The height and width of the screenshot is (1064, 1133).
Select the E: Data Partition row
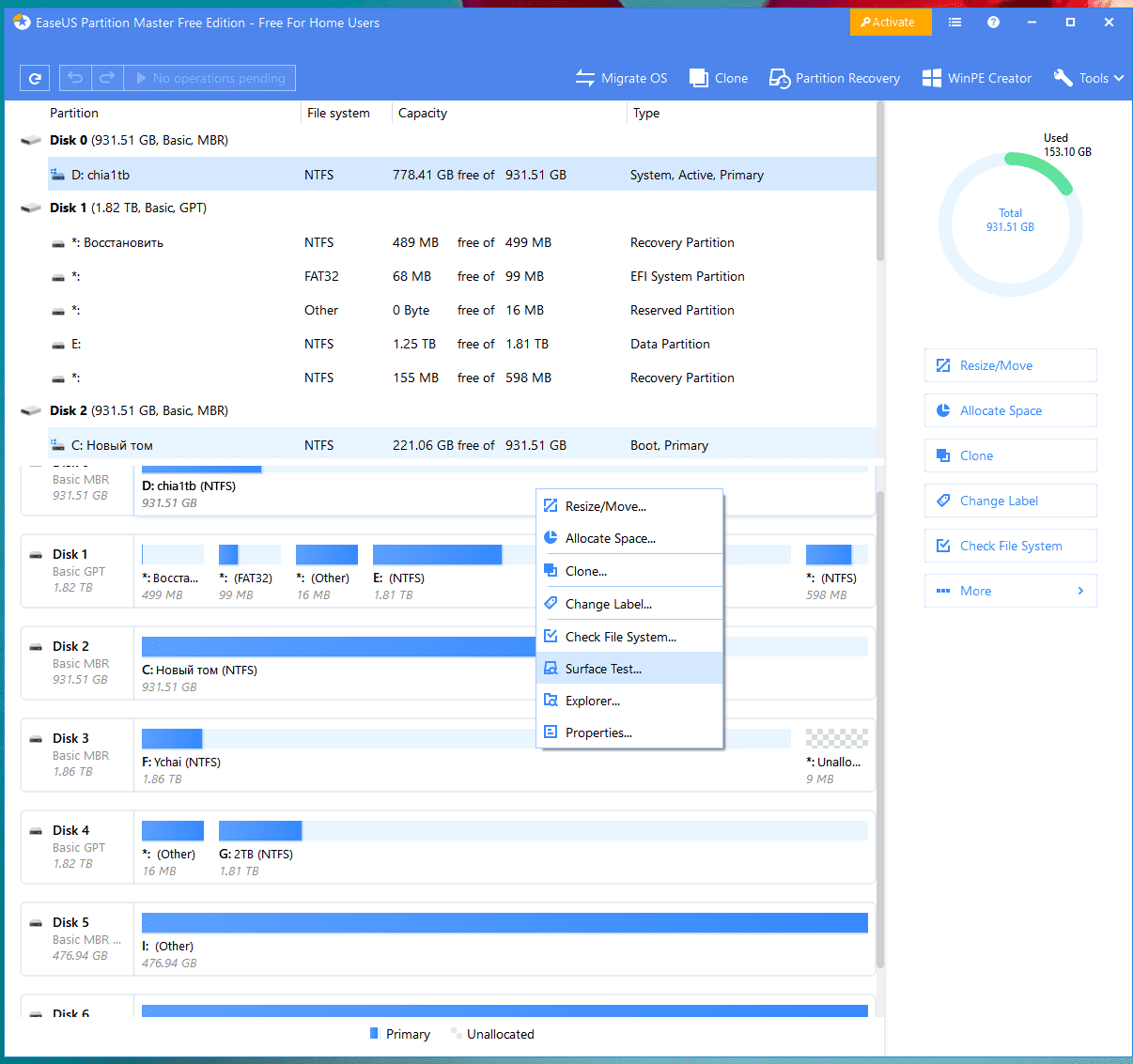[x=461, y=344]
